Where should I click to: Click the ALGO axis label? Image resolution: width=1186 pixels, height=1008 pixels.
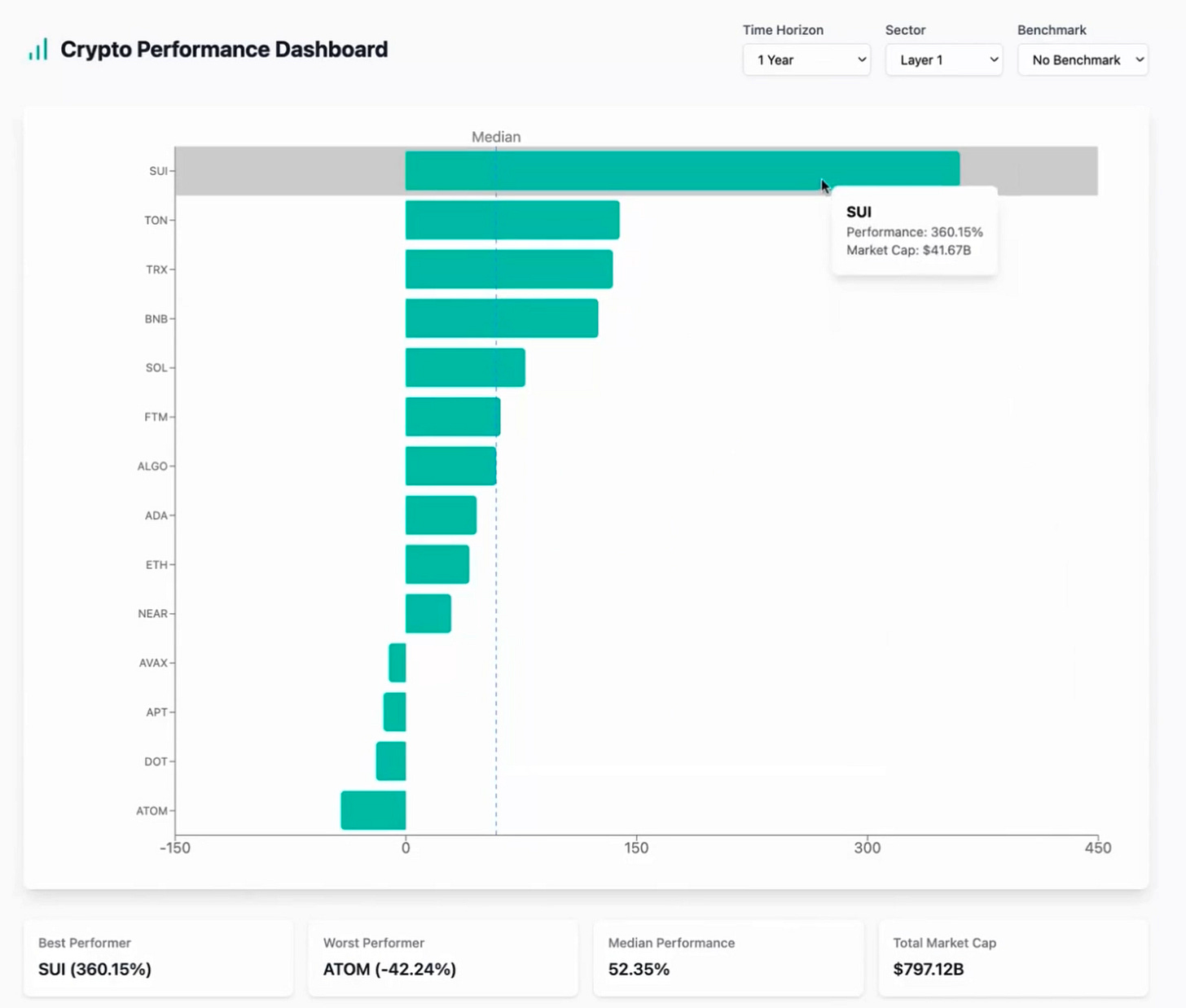pyautogui.click(x=152, y=466)
